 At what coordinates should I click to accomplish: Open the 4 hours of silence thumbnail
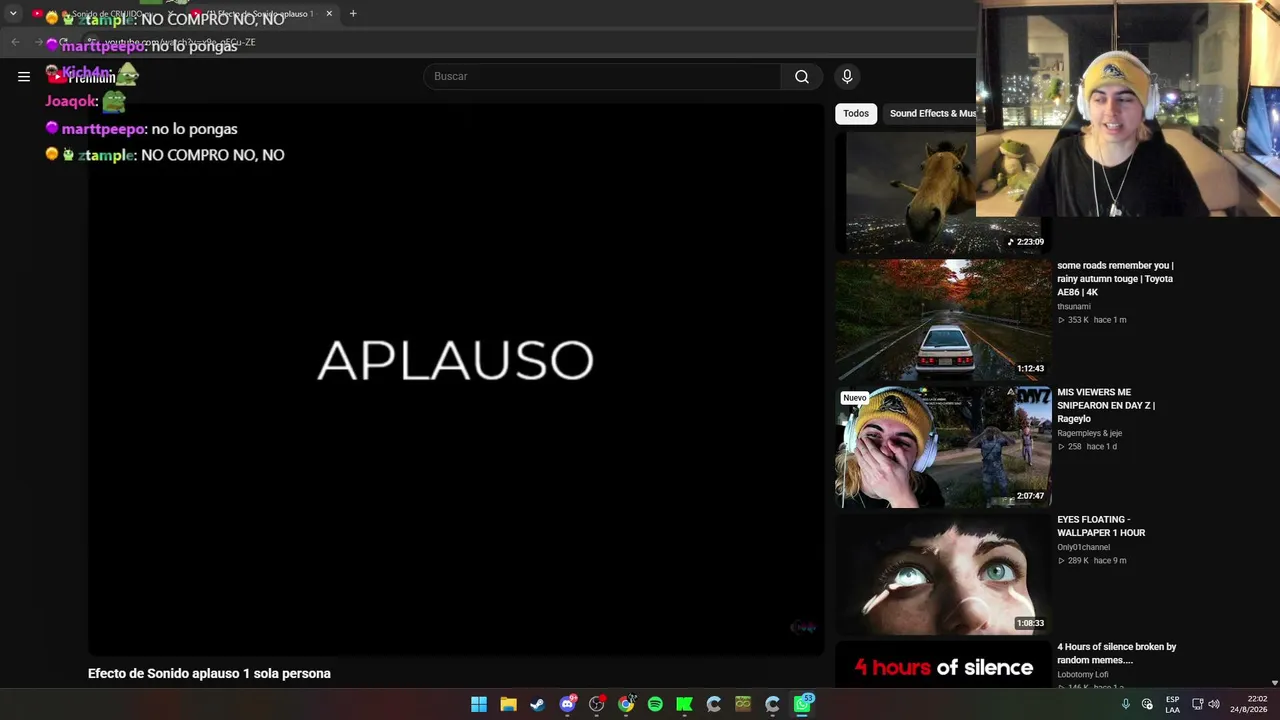point(943,665)
